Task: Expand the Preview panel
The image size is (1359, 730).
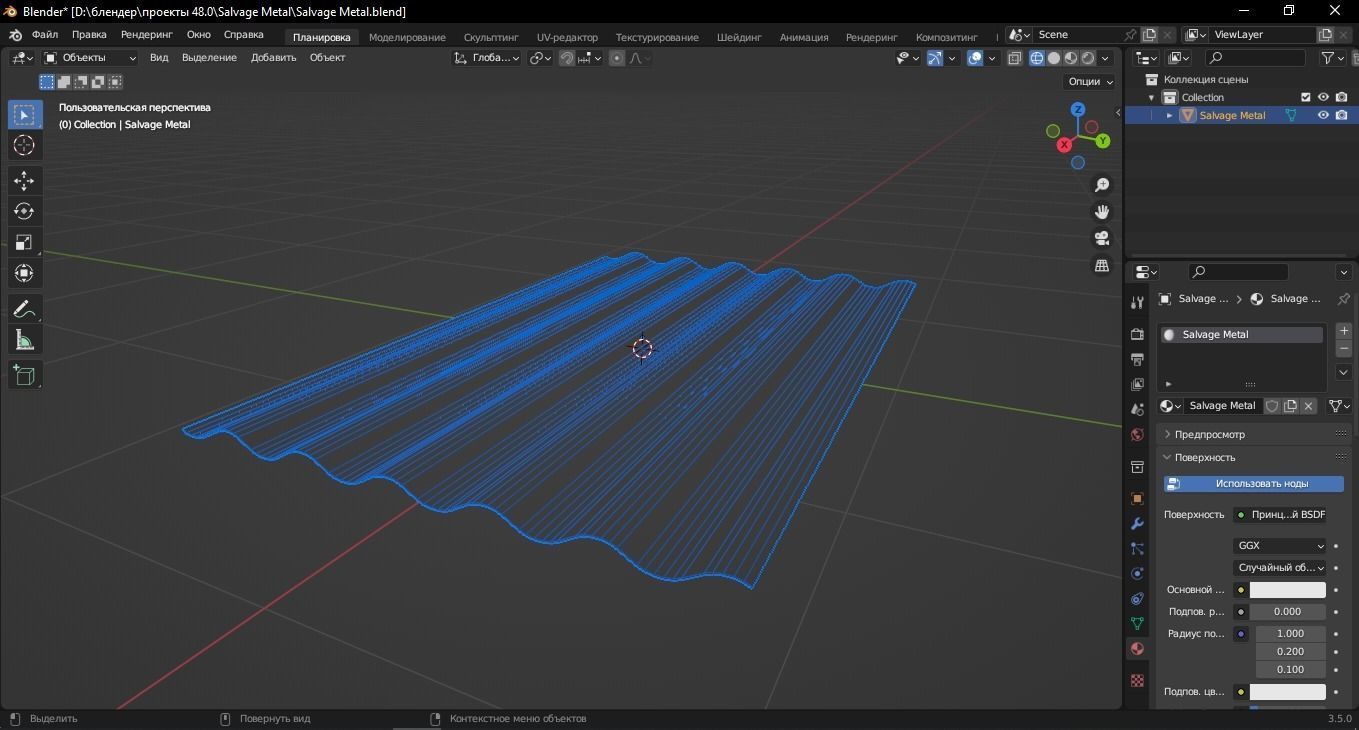Action: point(1209,434)
